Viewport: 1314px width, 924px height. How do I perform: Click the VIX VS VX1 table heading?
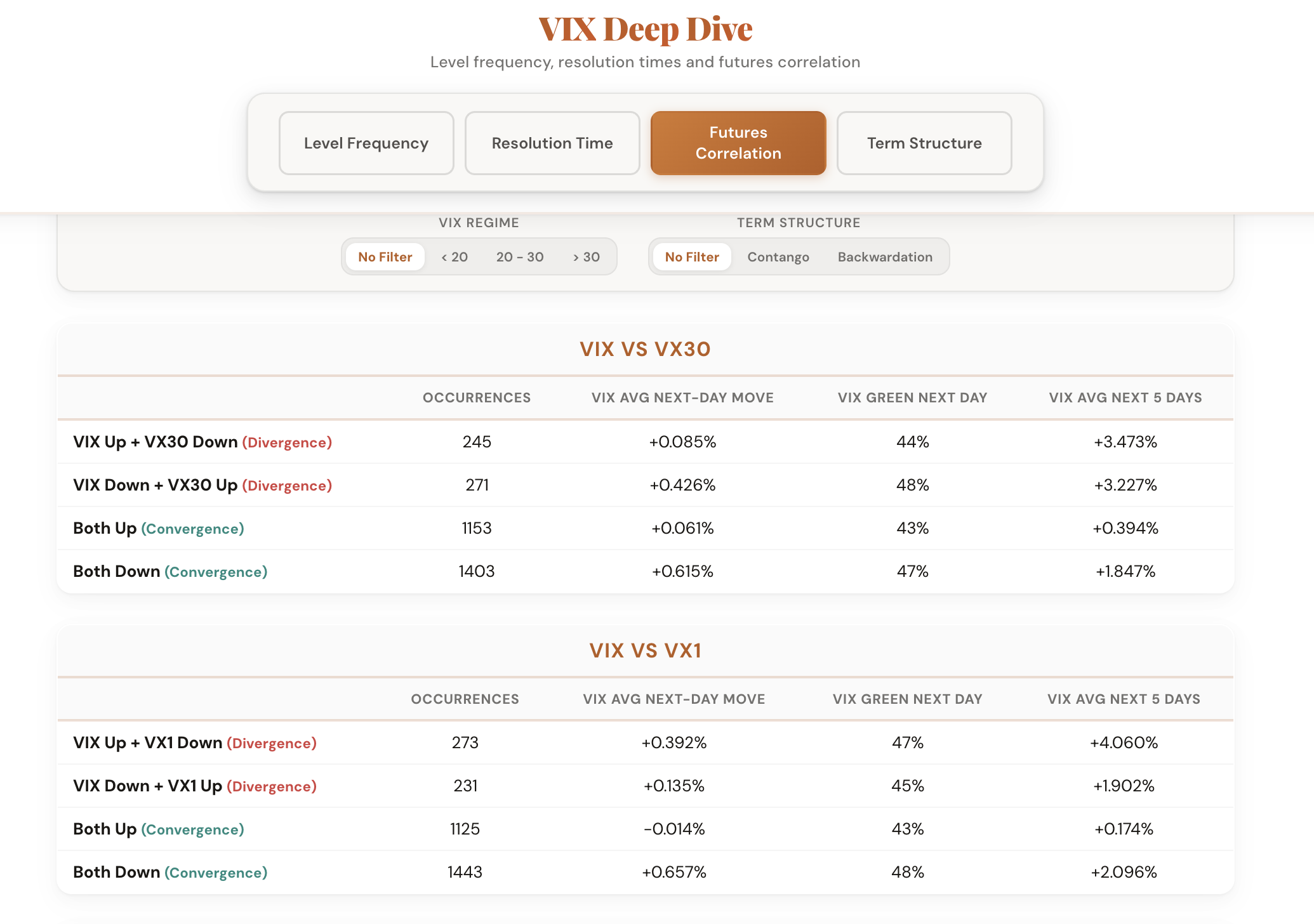coord(644,650)
